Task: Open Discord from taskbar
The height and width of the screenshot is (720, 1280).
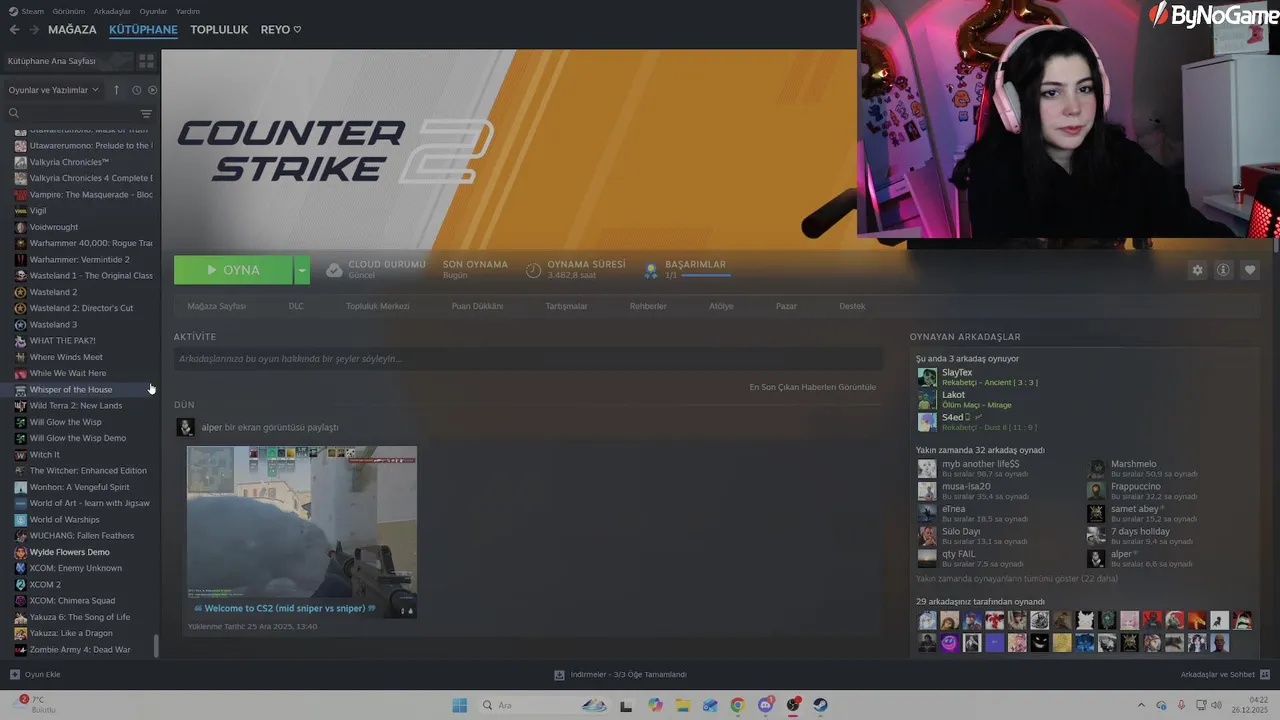Action: (x=766, y=705)
